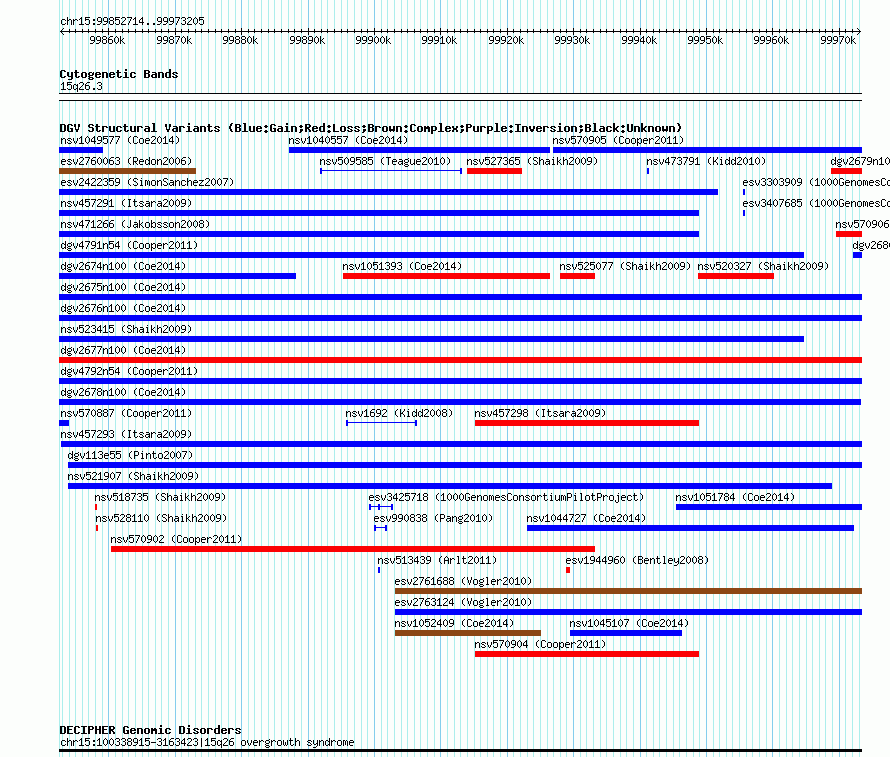Click nsv471266 (Jakobsson2008) label
This screenshot has height=757, width=890.
tap(135, 224)
